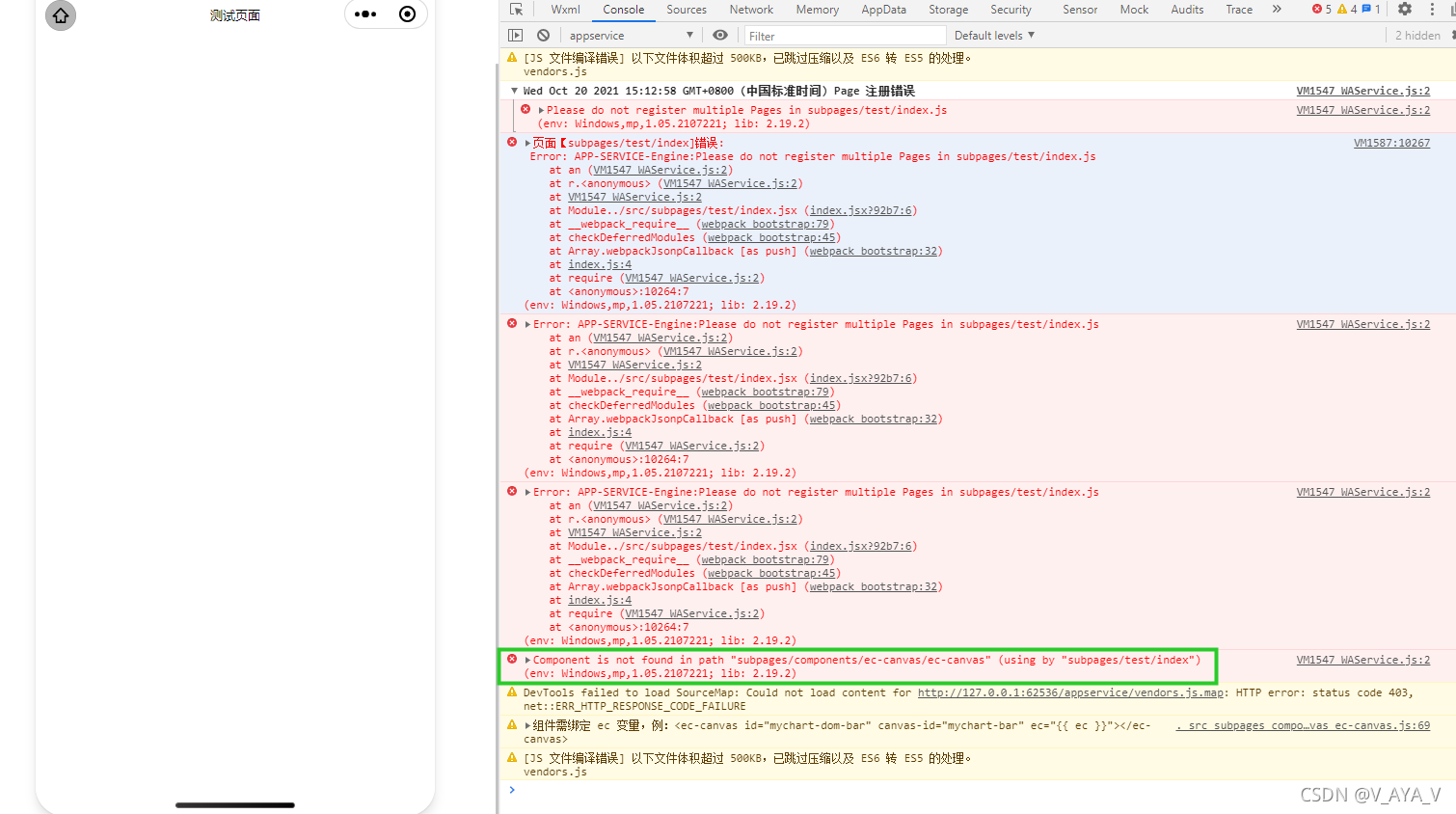1456x814 pixels.
Task: Open VM1547 link on Page 注册错误 row
Action: (1362, 91)
